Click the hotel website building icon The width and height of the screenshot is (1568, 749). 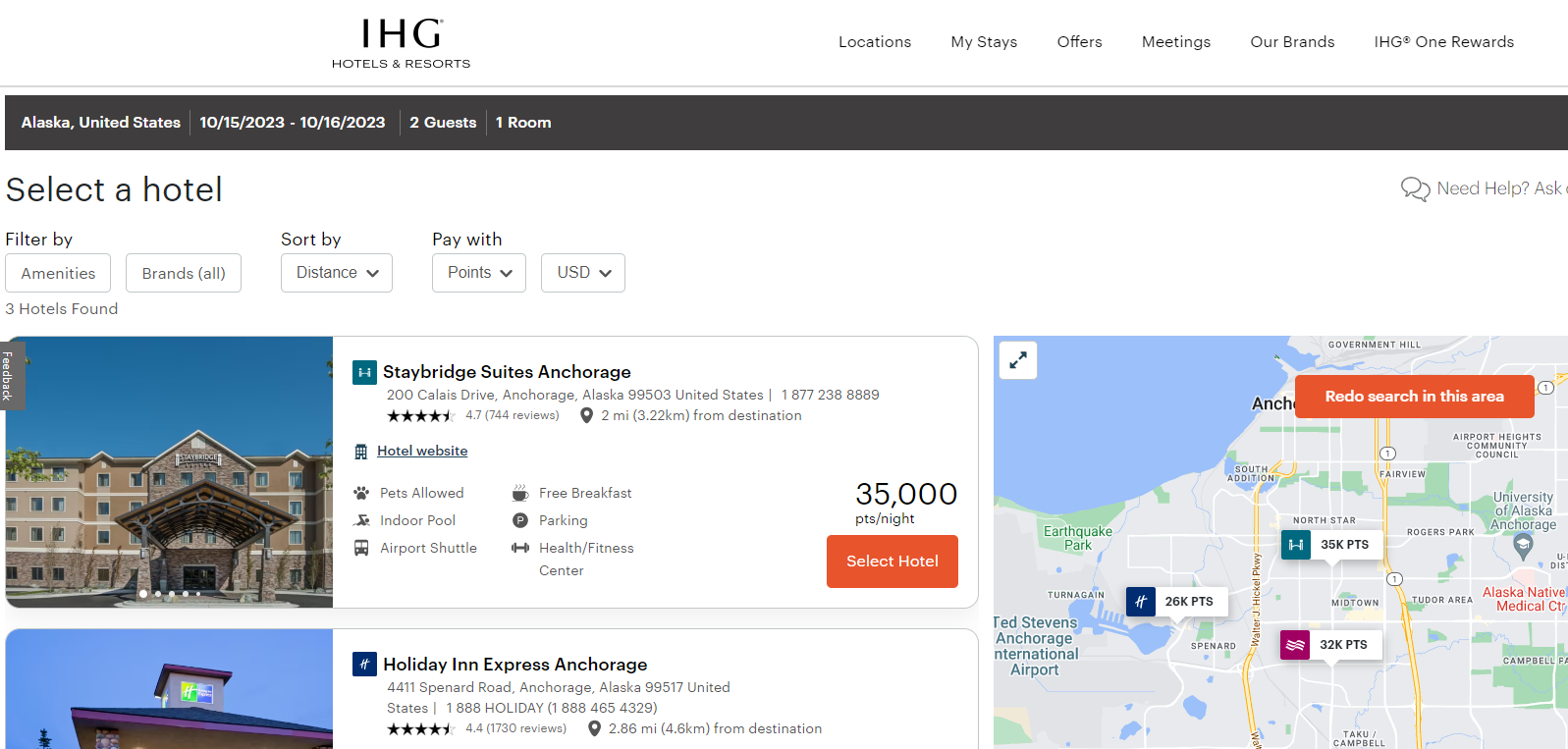click(x=361, y=452)
